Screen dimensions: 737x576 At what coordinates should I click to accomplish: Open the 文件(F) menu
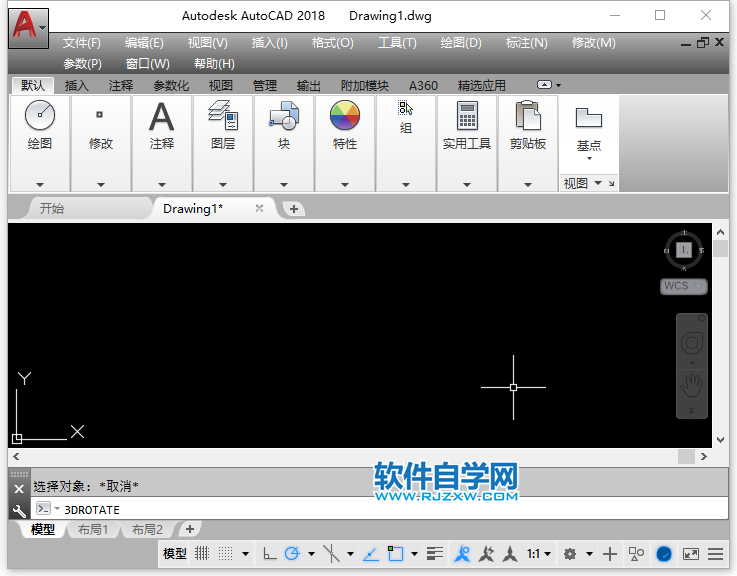click(82, 43)
